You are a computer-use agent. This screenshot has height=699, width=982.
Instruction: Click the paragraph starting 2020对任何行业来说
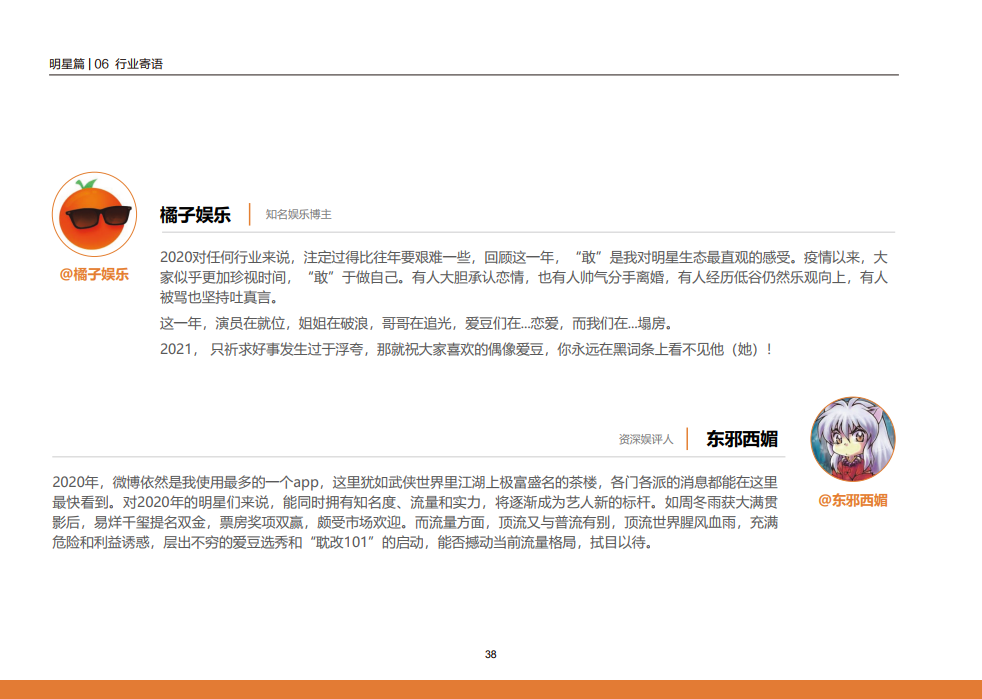click(524, 277)
